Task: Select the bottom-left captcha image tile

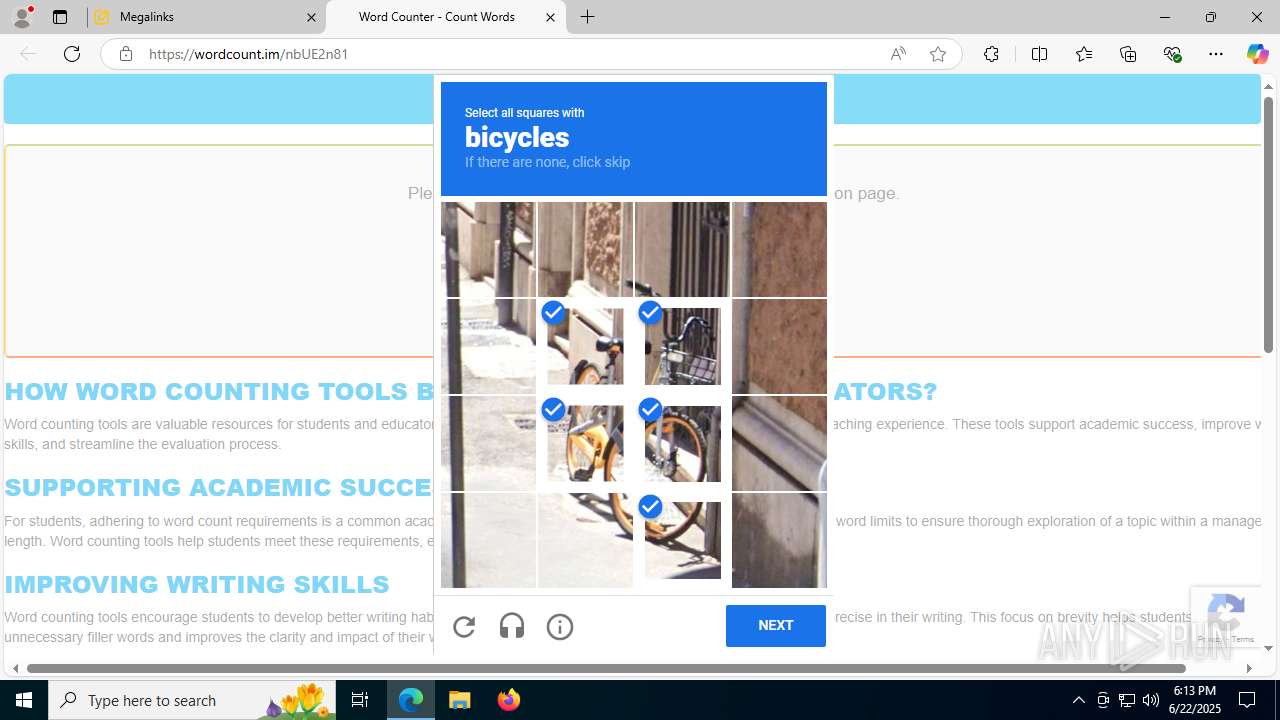Action: pos(488,540)
